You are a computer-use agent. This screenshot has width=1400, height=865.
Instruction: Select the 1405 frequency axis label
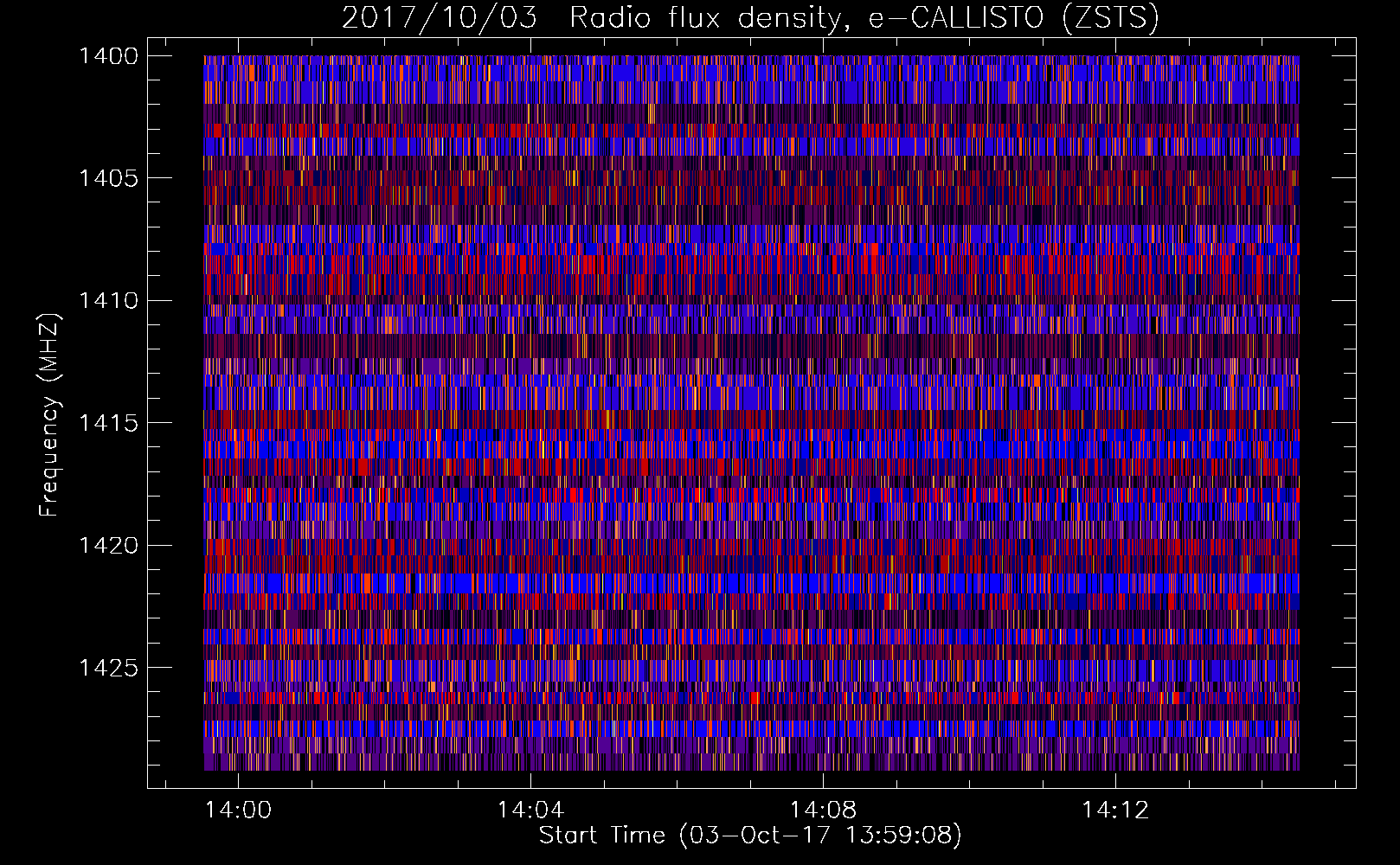coord(108,178)
